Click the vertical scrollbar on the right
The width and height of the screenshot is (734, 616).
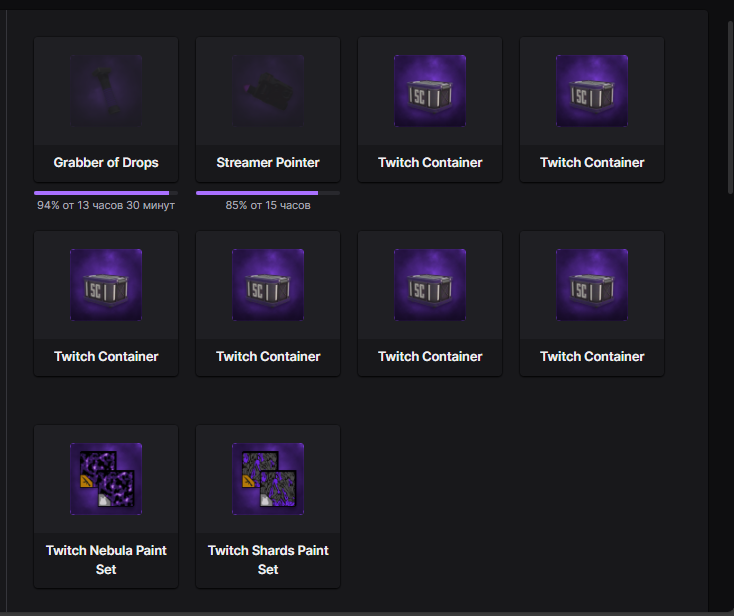click(x=729, y=100)
